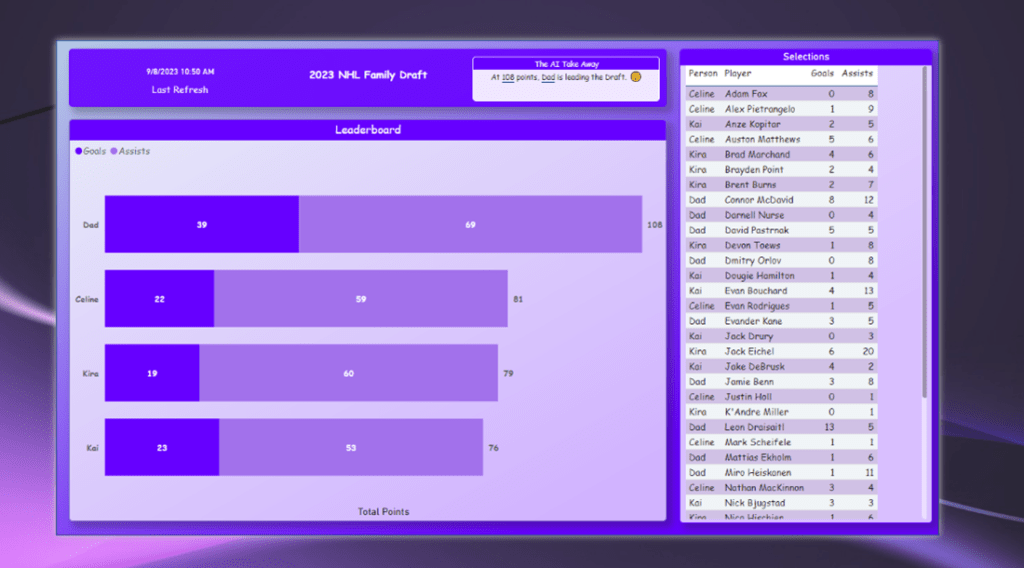Click the emoji icon in AI Take Away
Image resolution: width=1024 pixels, height=568 pixels.
(x=635, y=77)
